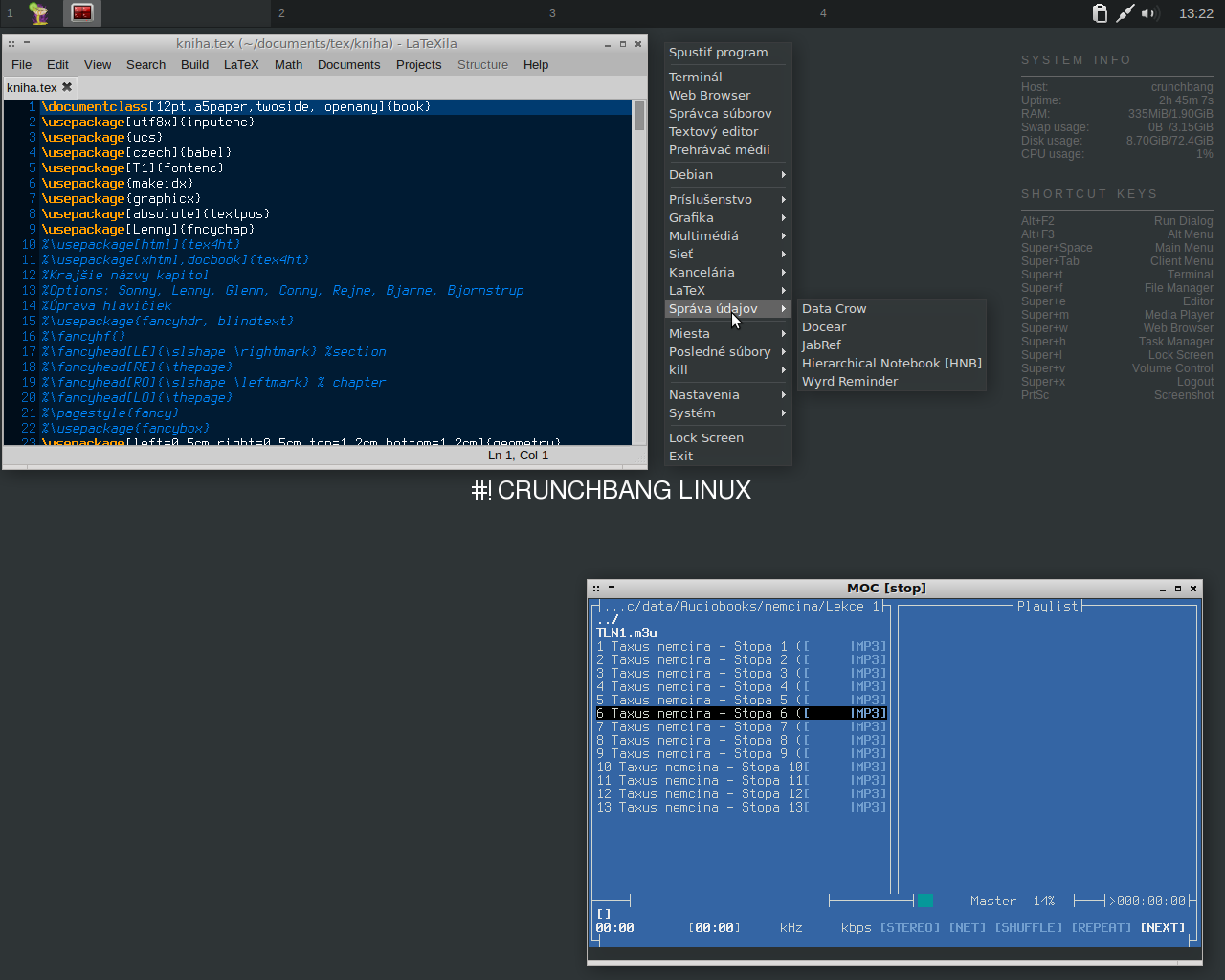Open the Help menu in LaTeXila
Screen dimensions: 1225x980
coord(536,65)
